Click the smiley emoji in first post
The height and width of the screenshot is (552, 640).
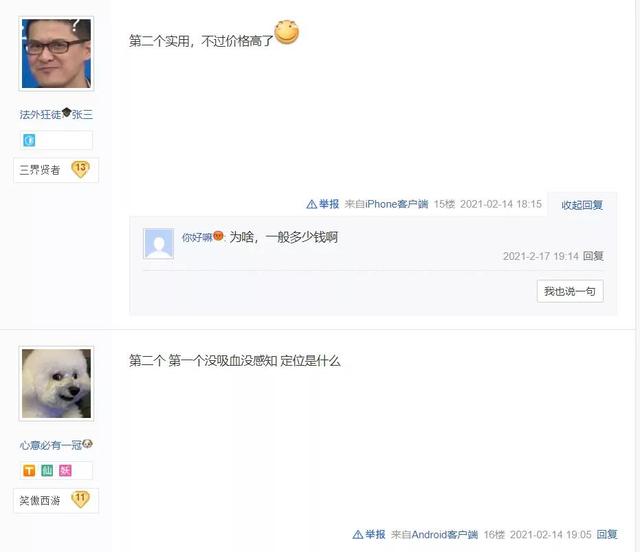coord(287,32)
